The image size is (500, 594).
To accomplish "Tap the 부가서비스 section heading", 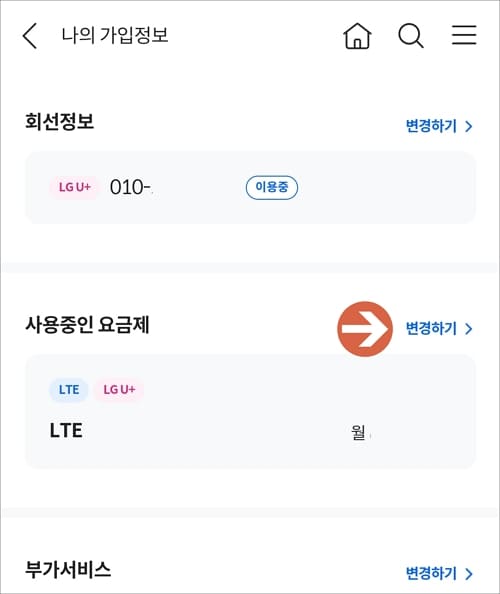I will pyautogui.click(x=68, y=569).
